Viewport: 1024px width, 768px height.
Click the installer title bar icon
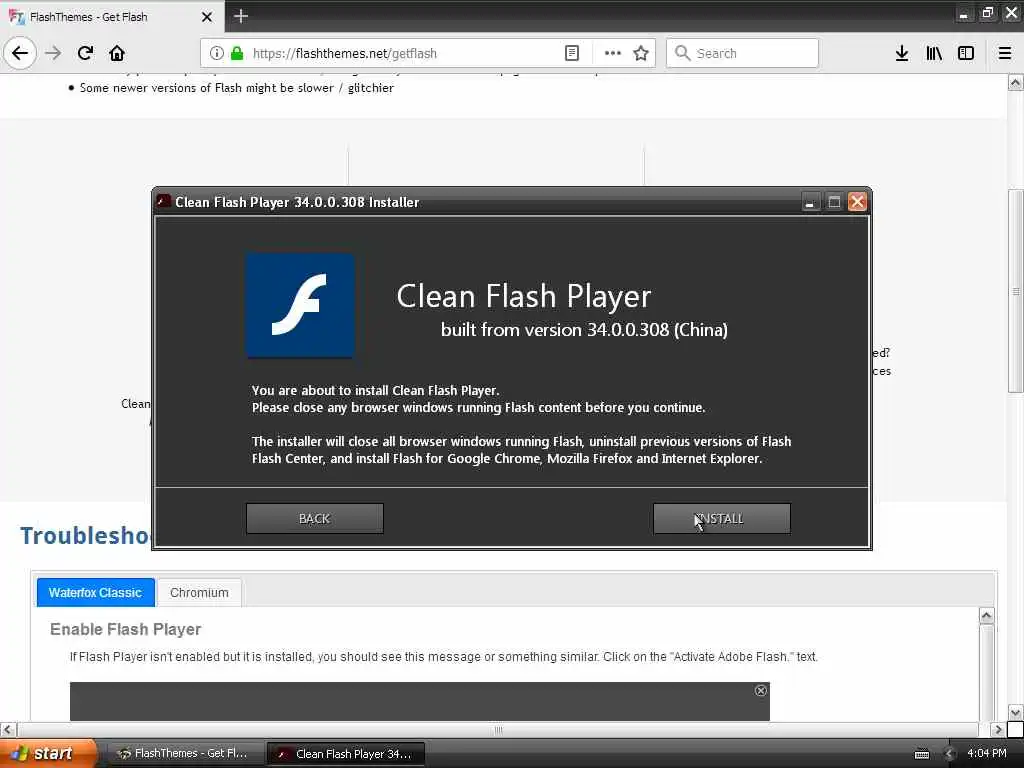pos(163,201)
